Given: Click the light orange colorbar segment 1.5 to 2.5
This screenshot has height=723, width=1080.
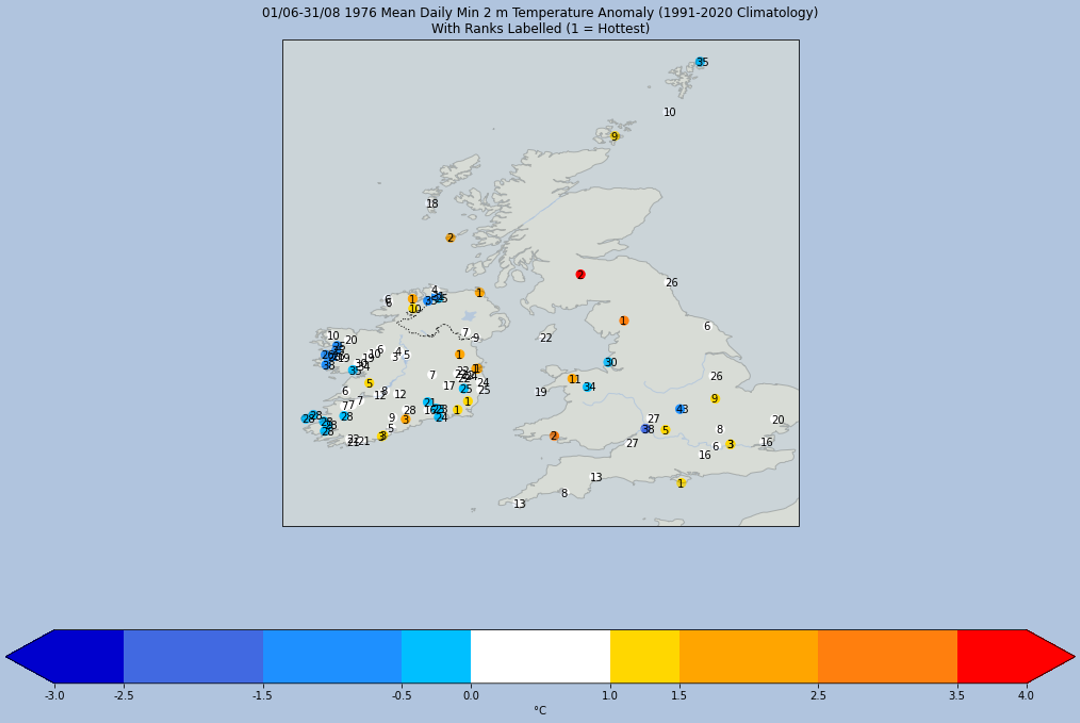Looking at the screenshot, I should (749, 656).
